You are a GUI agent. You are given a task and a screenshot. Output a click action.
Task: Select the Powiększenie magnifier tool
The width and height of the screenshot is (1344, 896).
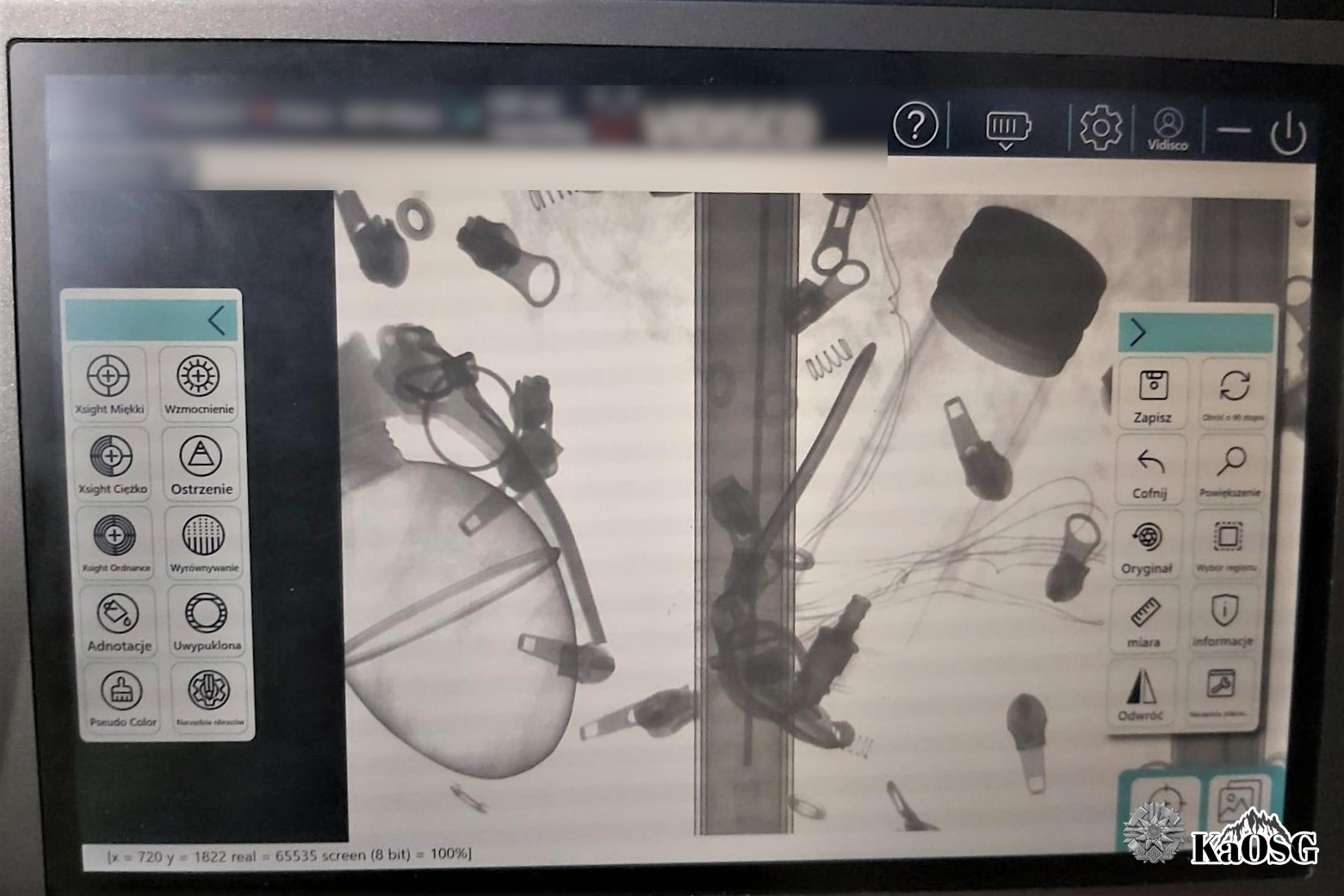tap(1229, 470)
